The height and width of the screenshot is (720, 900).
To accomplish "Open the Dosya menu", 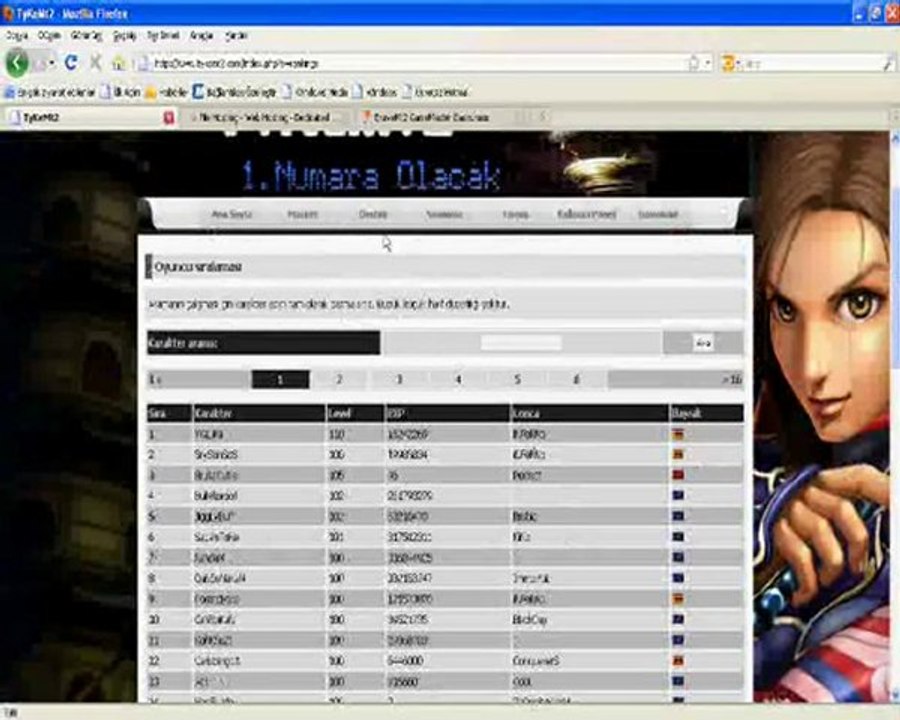I will [17, 36].
